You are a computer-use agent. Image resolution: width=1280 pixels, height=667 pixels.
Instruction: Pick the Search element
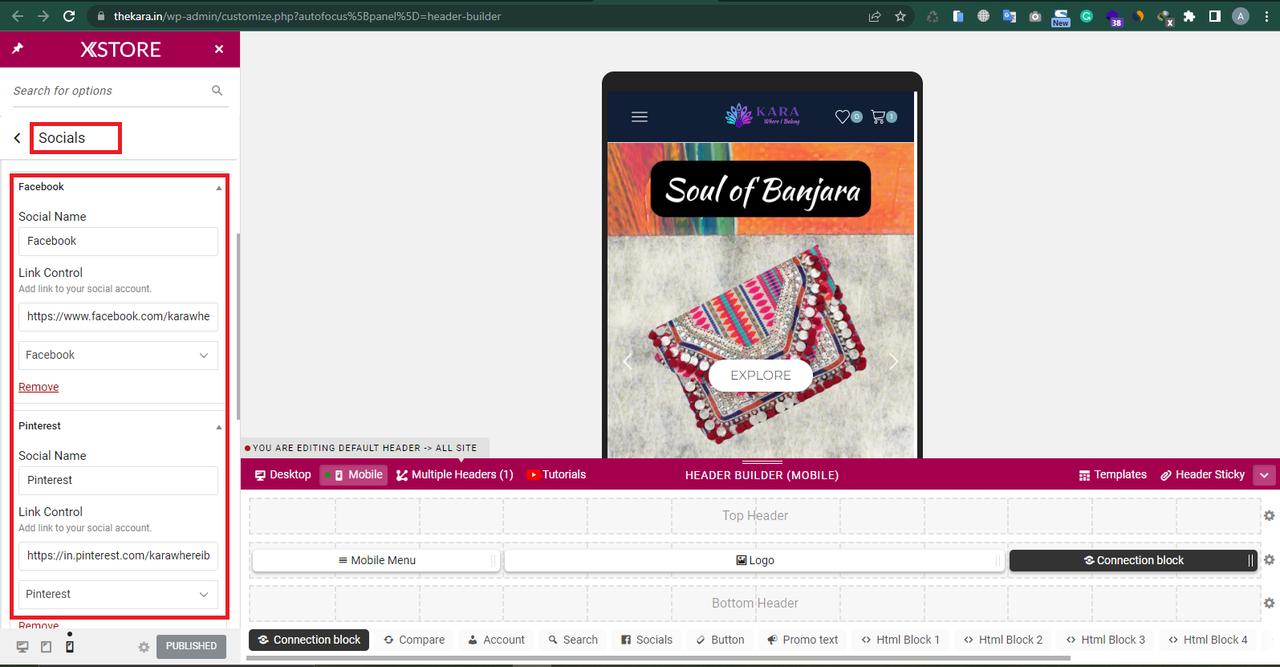point(573,640)
